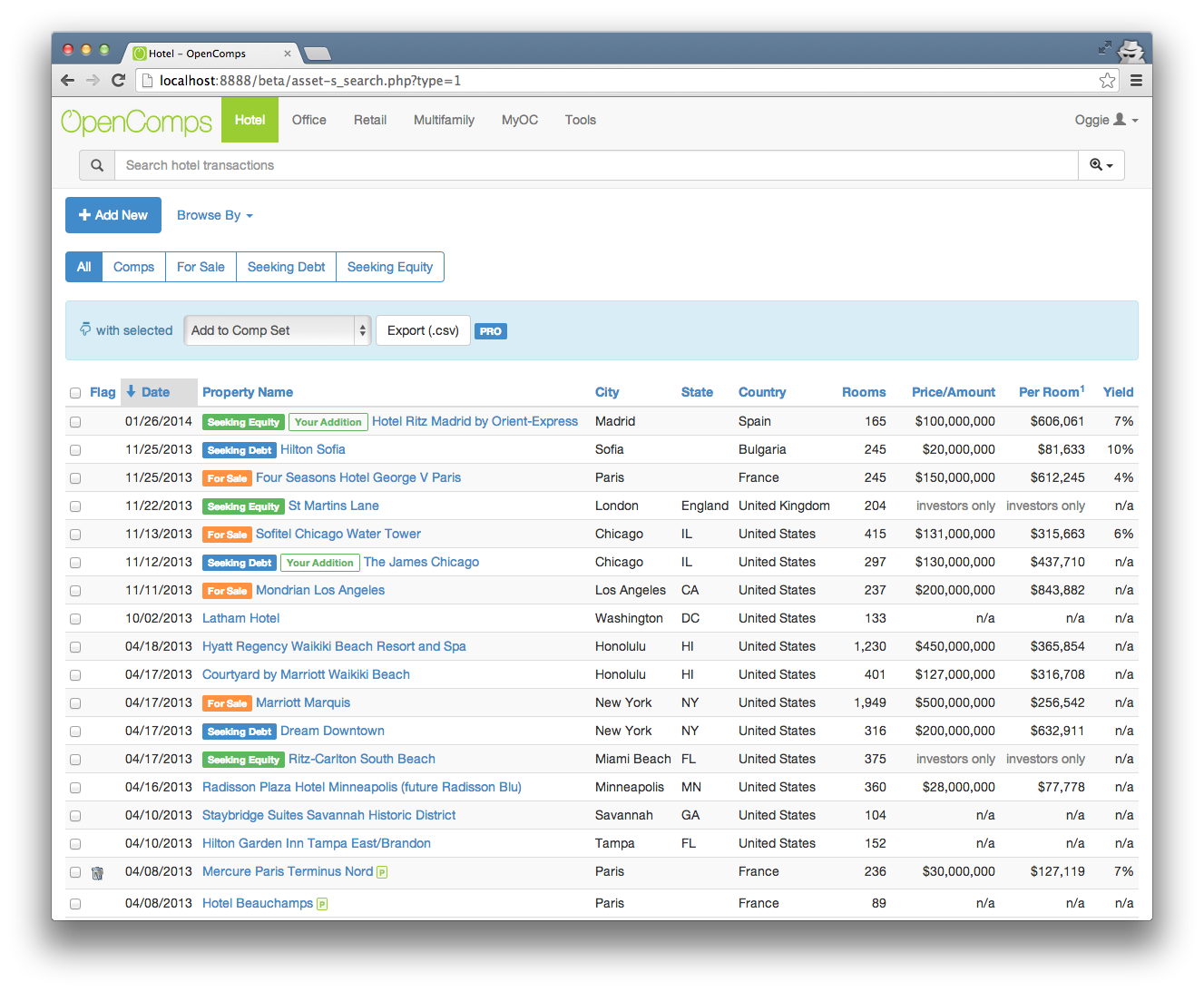Click the OpenComps logo
1204x992 pixels.
coord(136,122)
